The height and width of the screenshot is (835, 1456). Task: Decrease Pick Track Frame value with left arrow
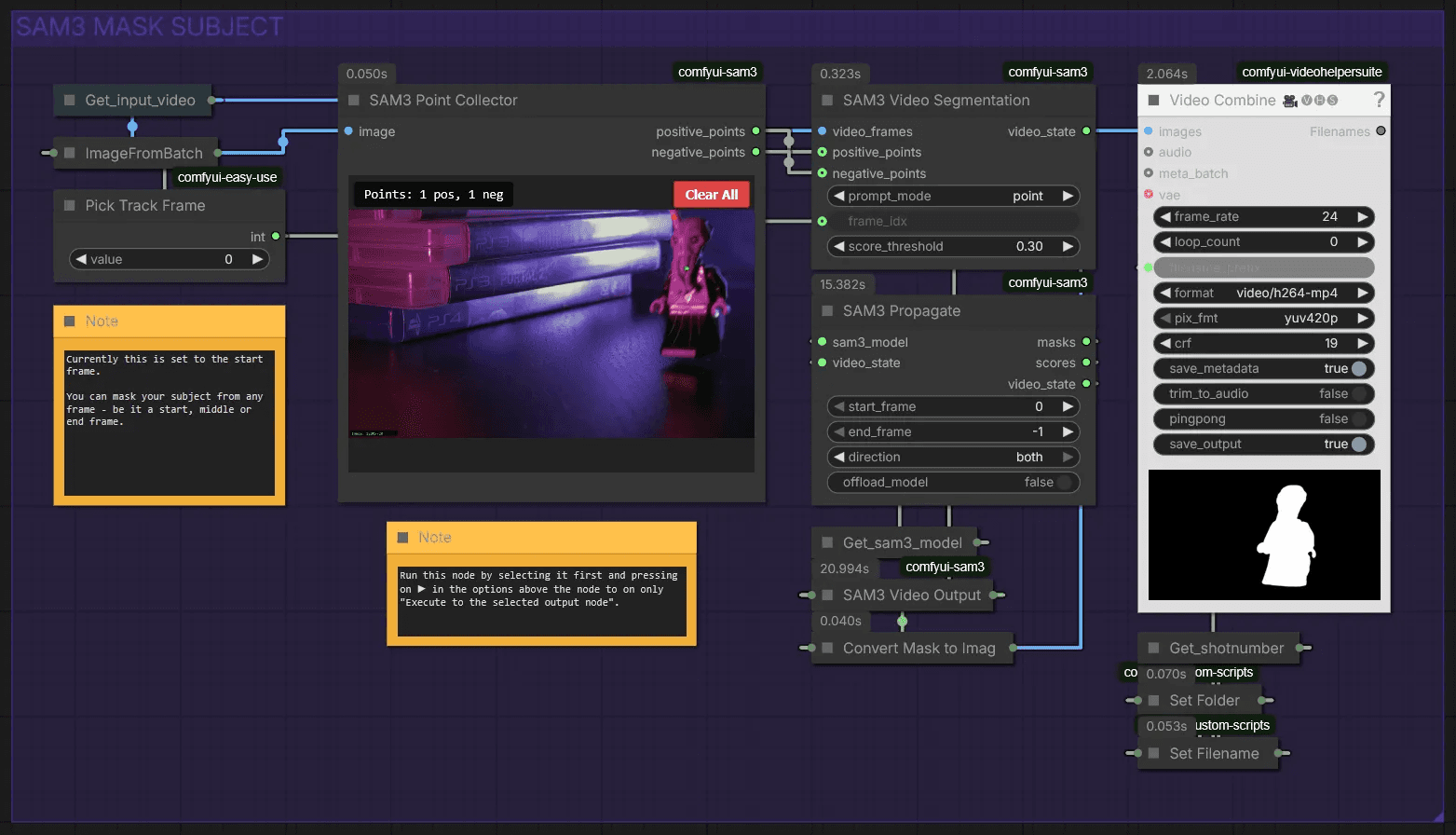pos(81,259)
